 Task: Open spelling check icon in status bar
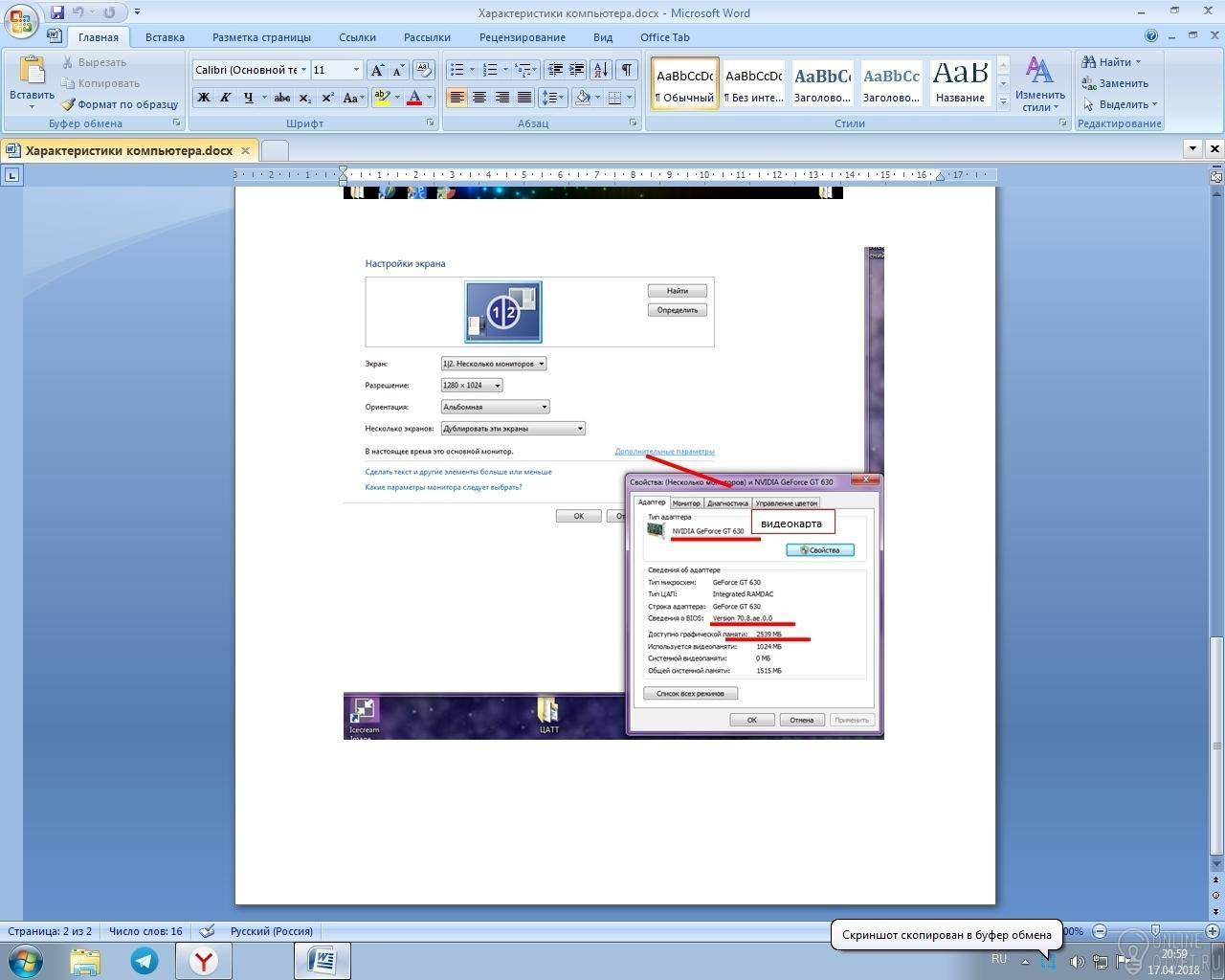207,931
